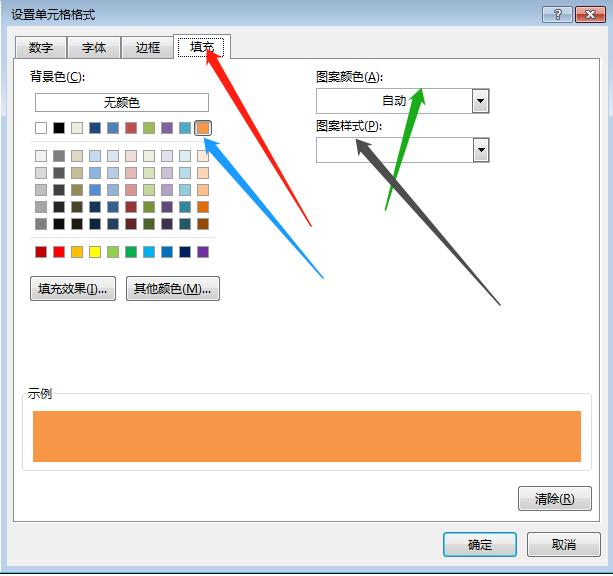Pick the cream swatch in theme row
The width and height of the screenshot is (613, 576).
pos(77,128)
